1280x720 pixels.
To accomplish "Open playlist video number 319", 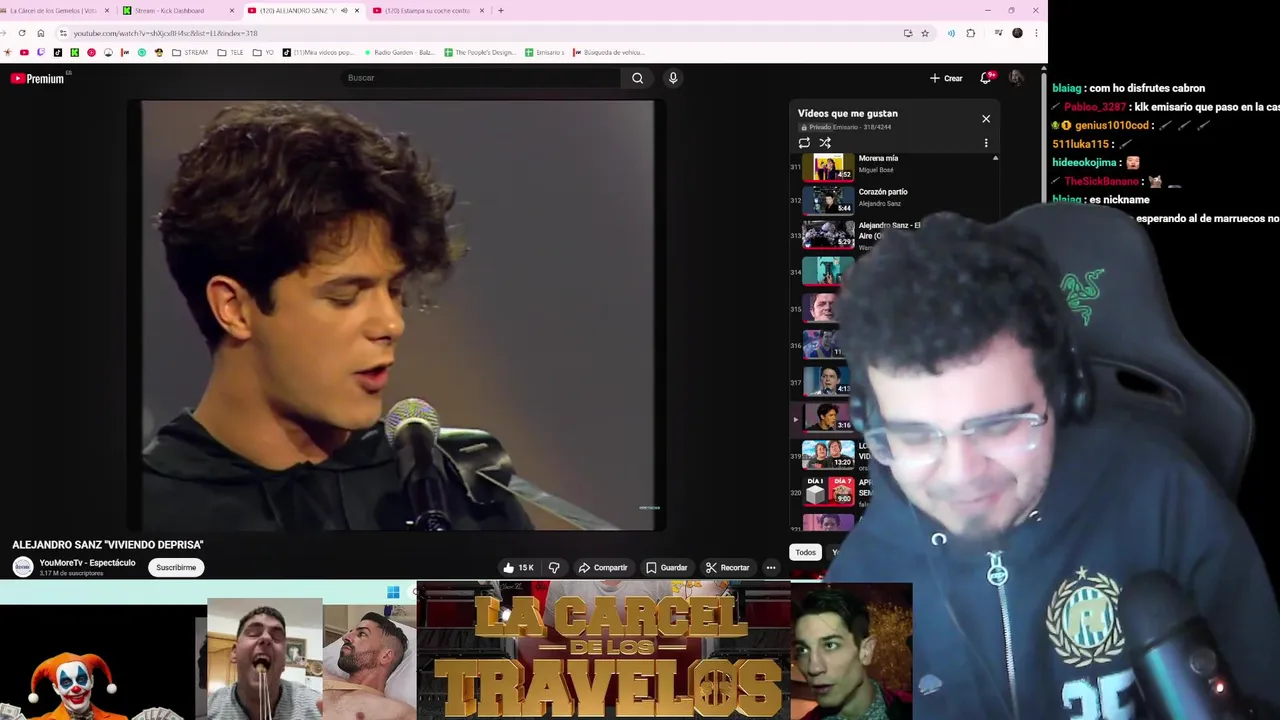I will [x=827, y=456].
